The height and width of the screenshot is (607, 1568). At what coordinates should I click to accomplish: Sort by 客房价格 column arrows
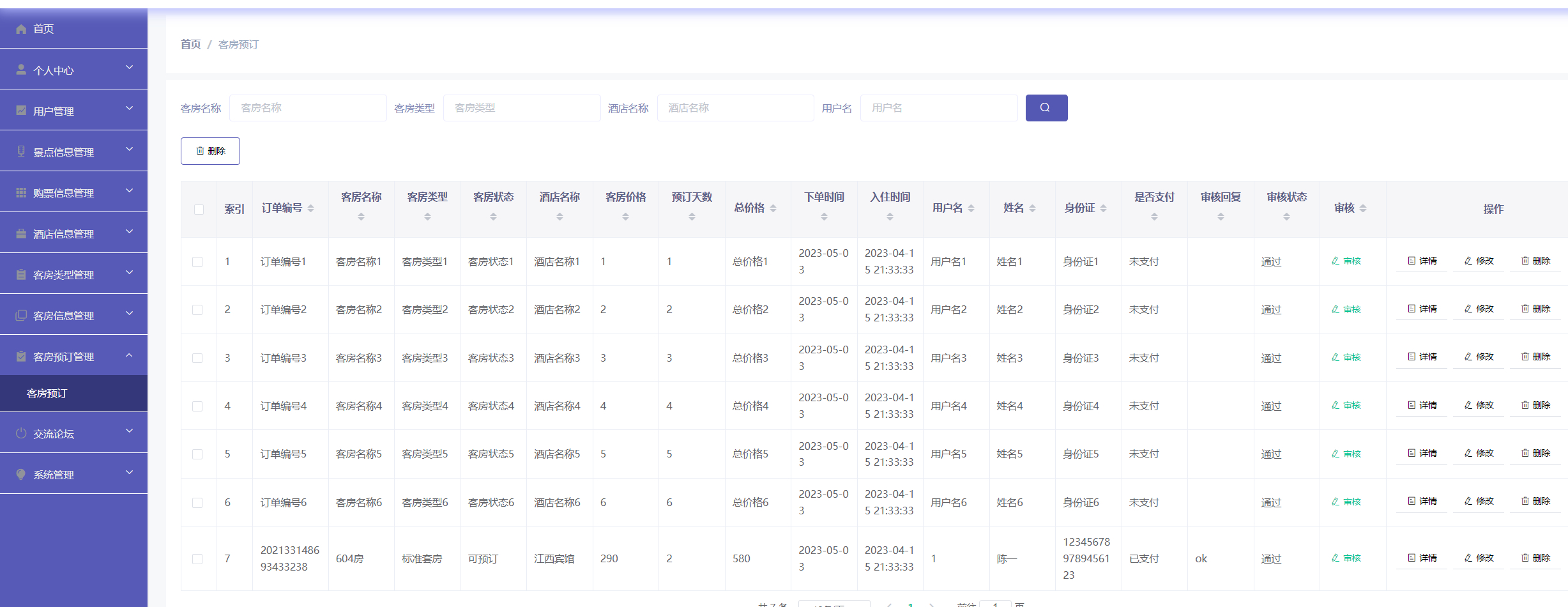pyautogui.click(x=625, y=217)
